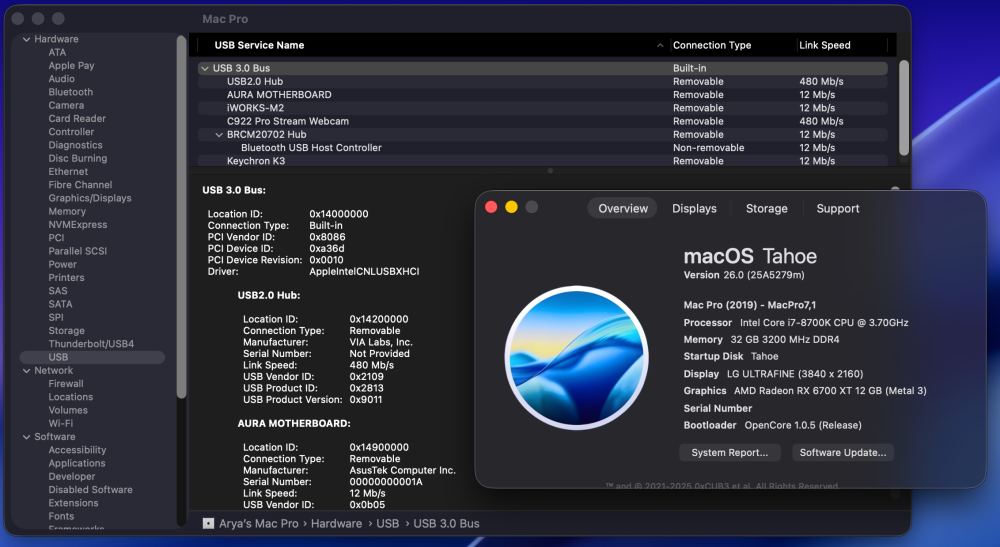Select Memory in the Hardware list
Image resolution: width=1000 pixels, height=547 pixels.
(x=66, y=212)
